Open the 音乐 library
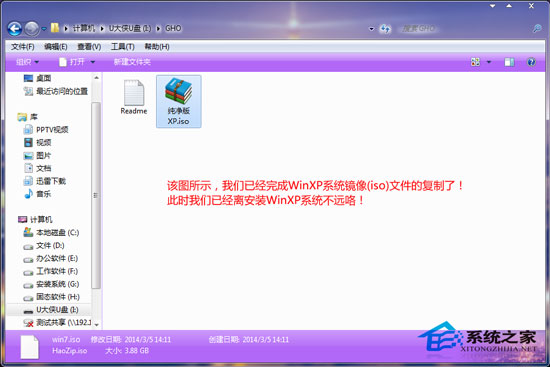Viewport: 550px width, 367px height. (x=38, y=194)
